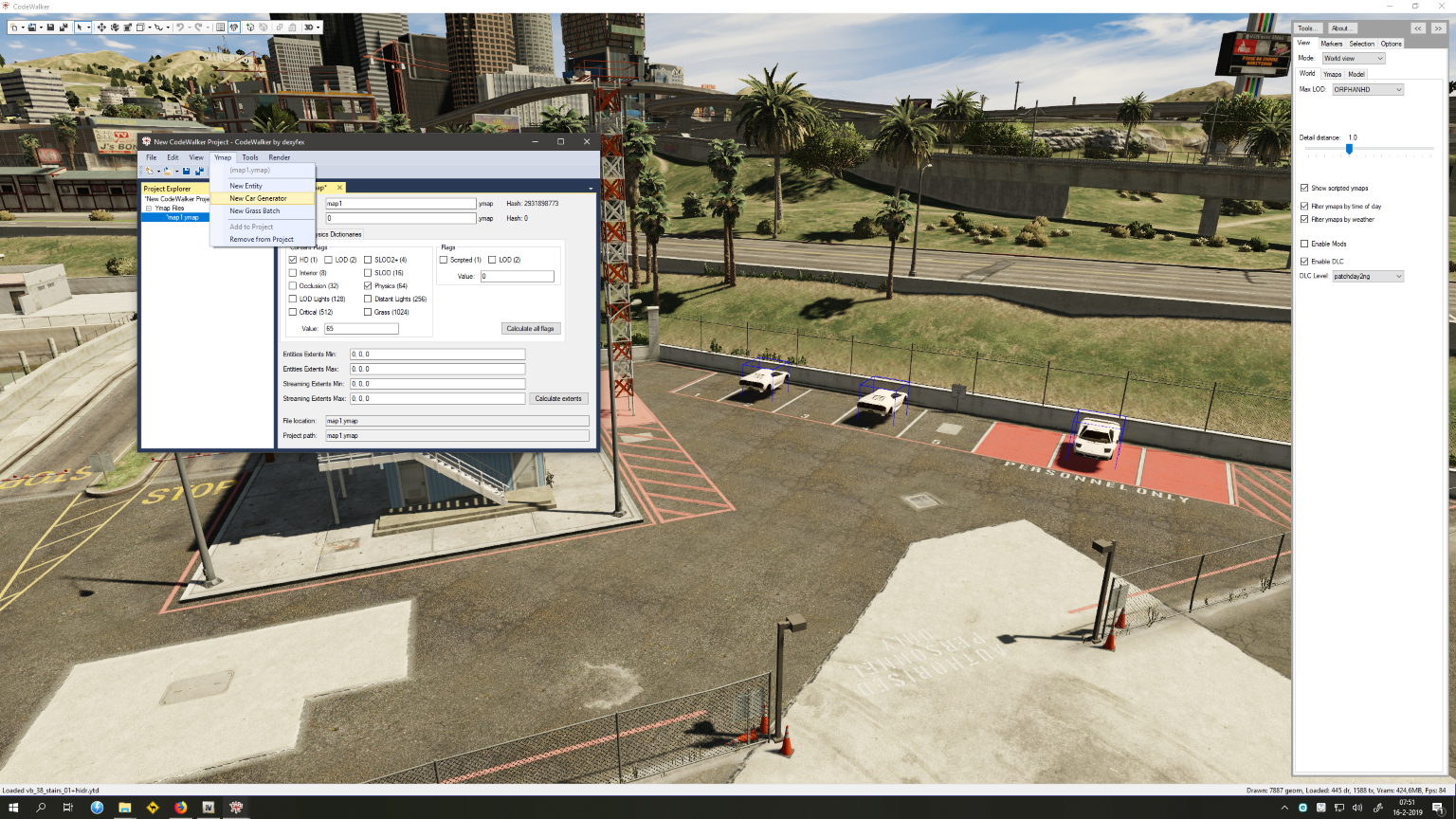Click the Redo arrow in main toolbar
The width and height of the screenshot is (1456, 819).
coord(198,27)
